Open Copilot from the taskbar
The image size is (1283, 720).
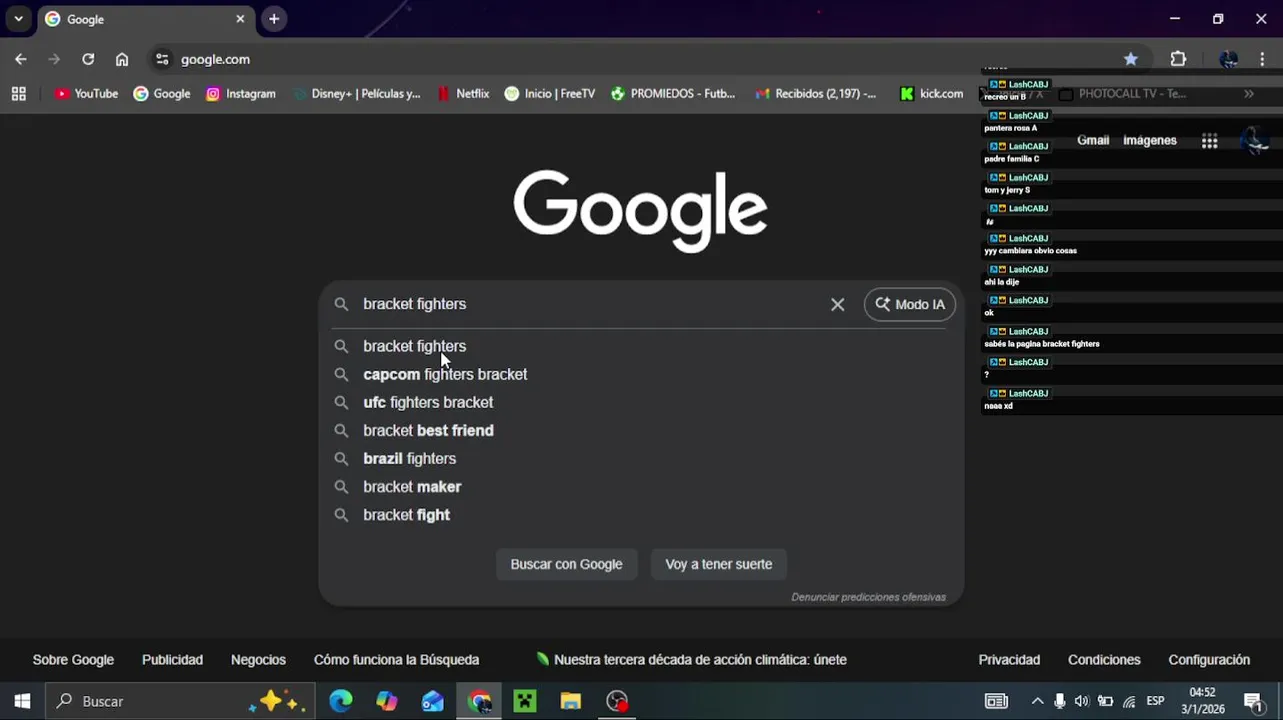[x=387, y=701]
